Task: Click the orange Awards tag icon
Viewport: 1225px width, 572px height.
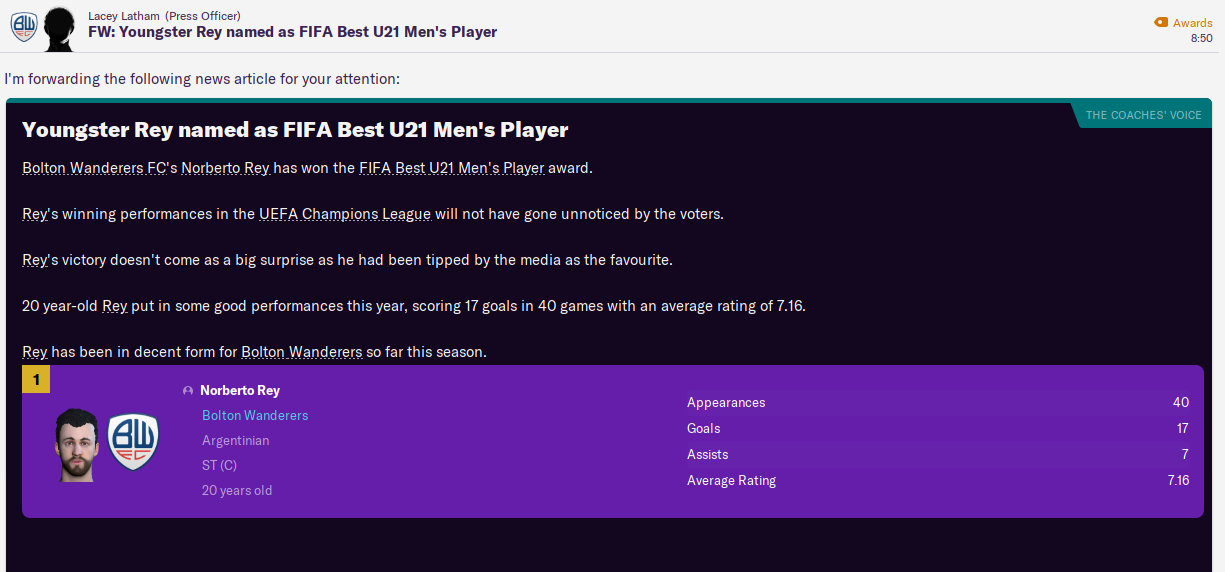Action: point(1160,22)
